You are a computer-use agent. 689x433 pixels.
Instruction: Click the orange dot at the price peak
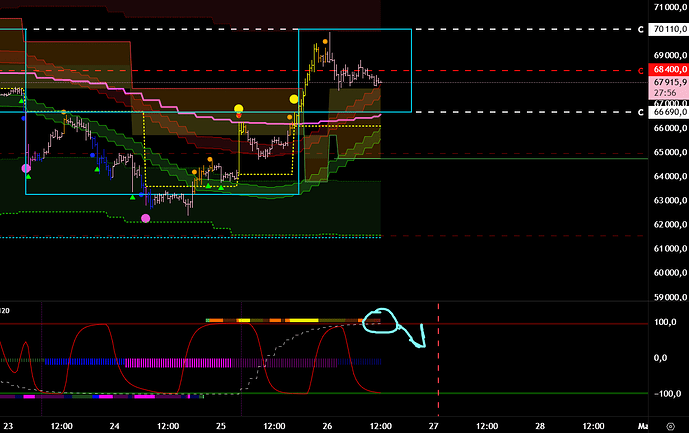[324, 44]
